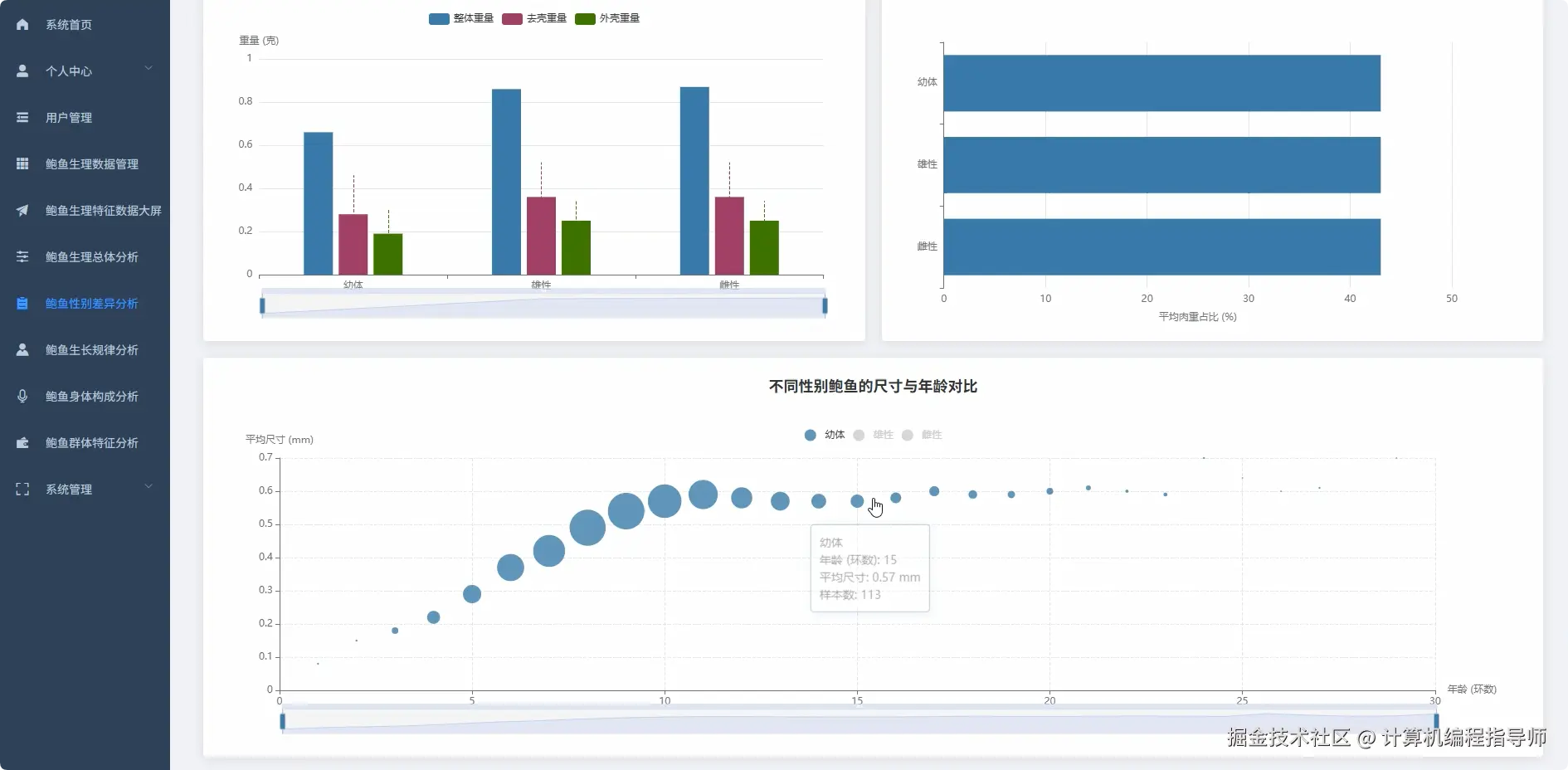Screen dimensions: 1568x770
Task: Click the paper-plane icon beside 鲍鱼生理特征数据大屏
Action: tap(22, 211)
